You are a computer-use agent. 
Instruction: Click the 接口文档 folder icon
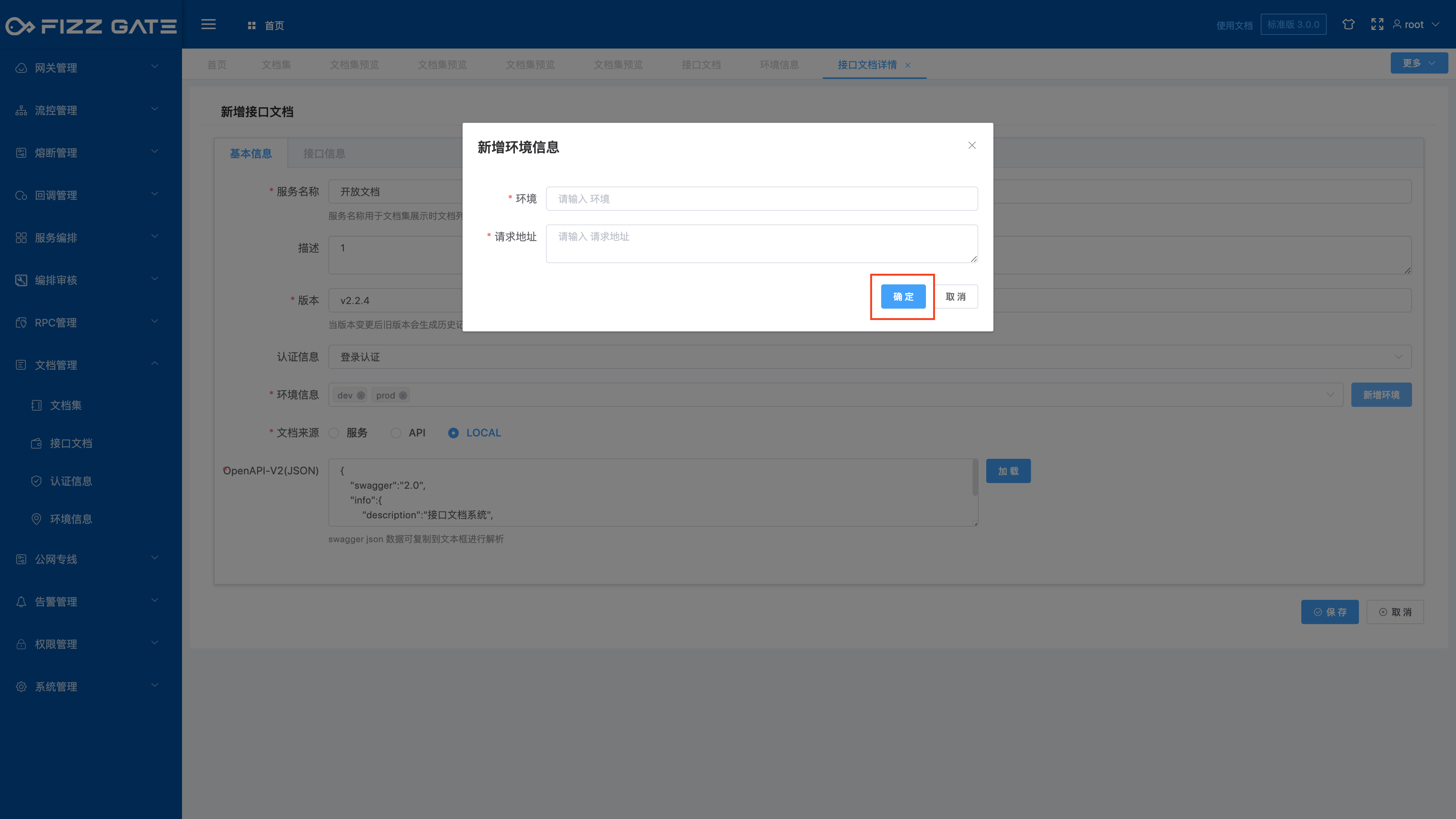36,443
